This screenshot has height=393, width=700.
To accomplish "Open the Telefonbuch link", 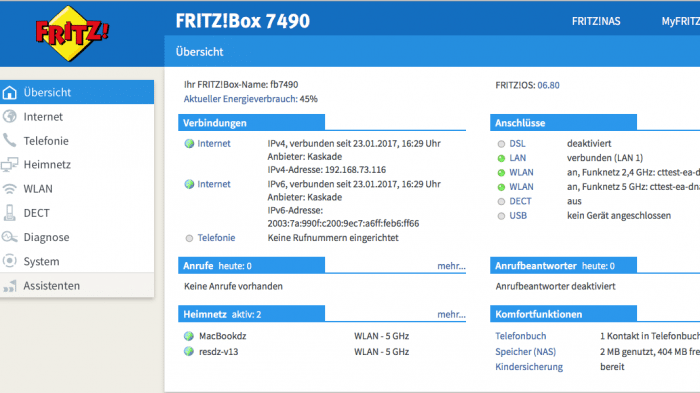I will (521, 336).
